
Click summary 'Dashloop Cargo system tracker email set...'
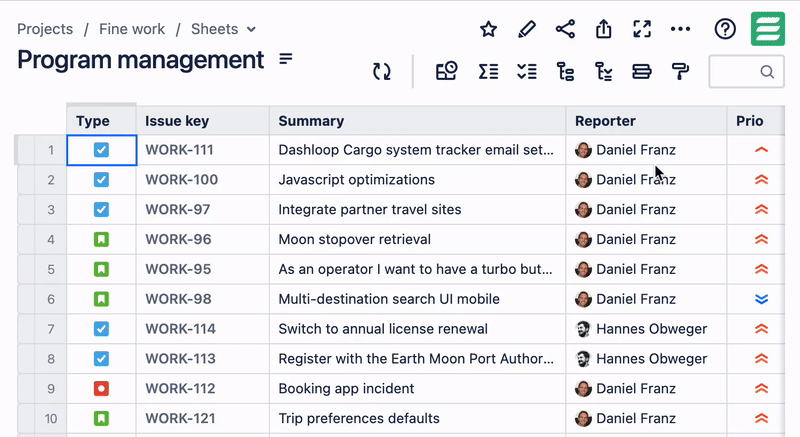point(416,150)
